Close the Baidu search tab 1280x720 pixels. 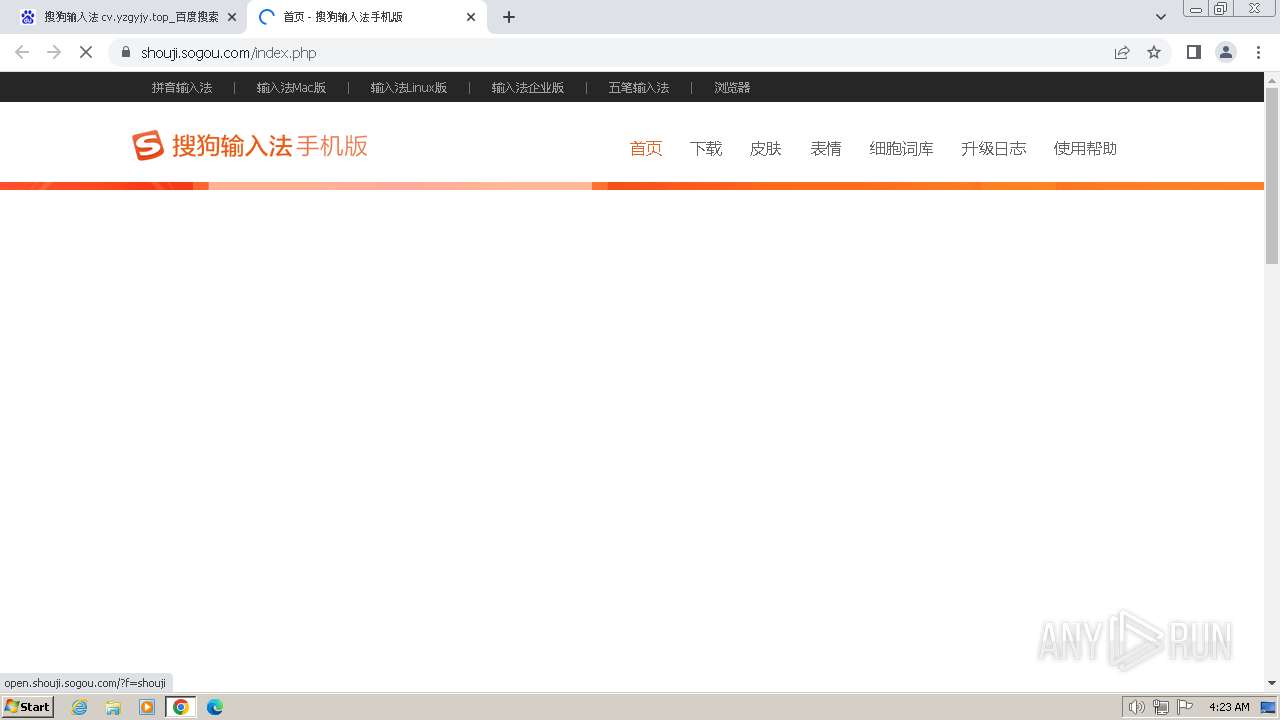(232, 17)
